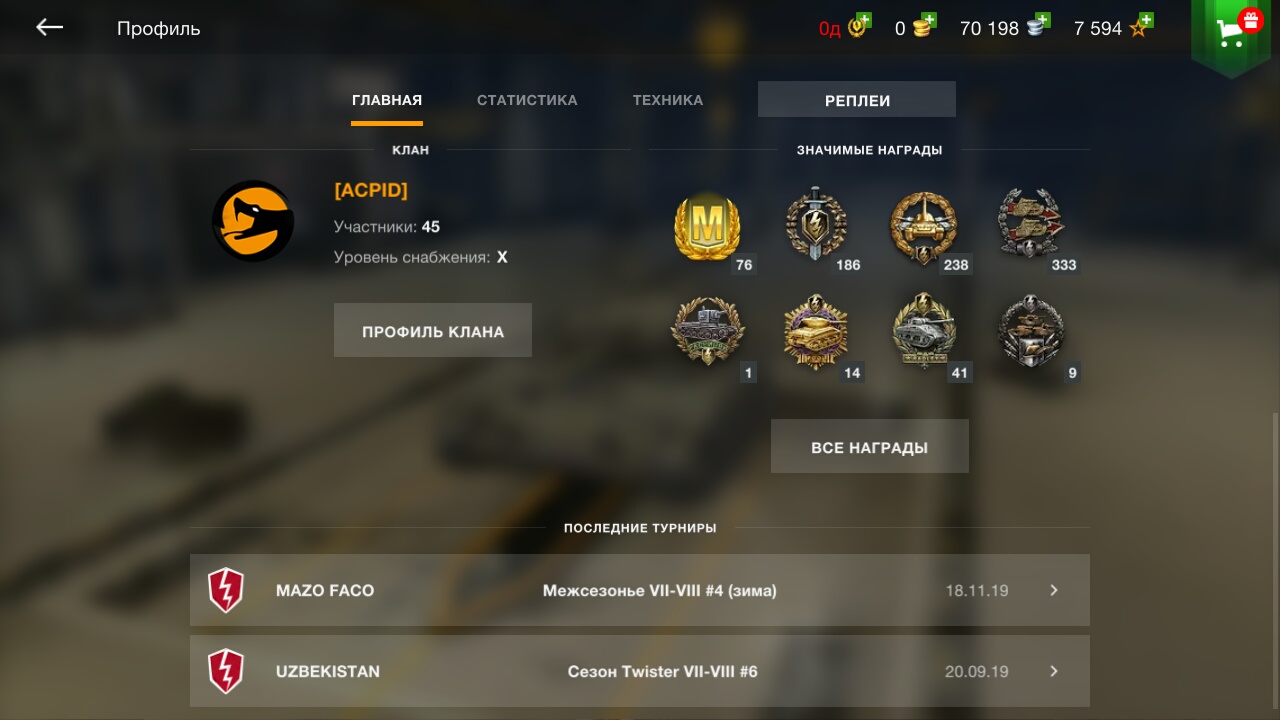Select the Mastery badge medal with 76
Viewport: 1280px width, 720px height.
pyautogui.click(x=709, y=228)
